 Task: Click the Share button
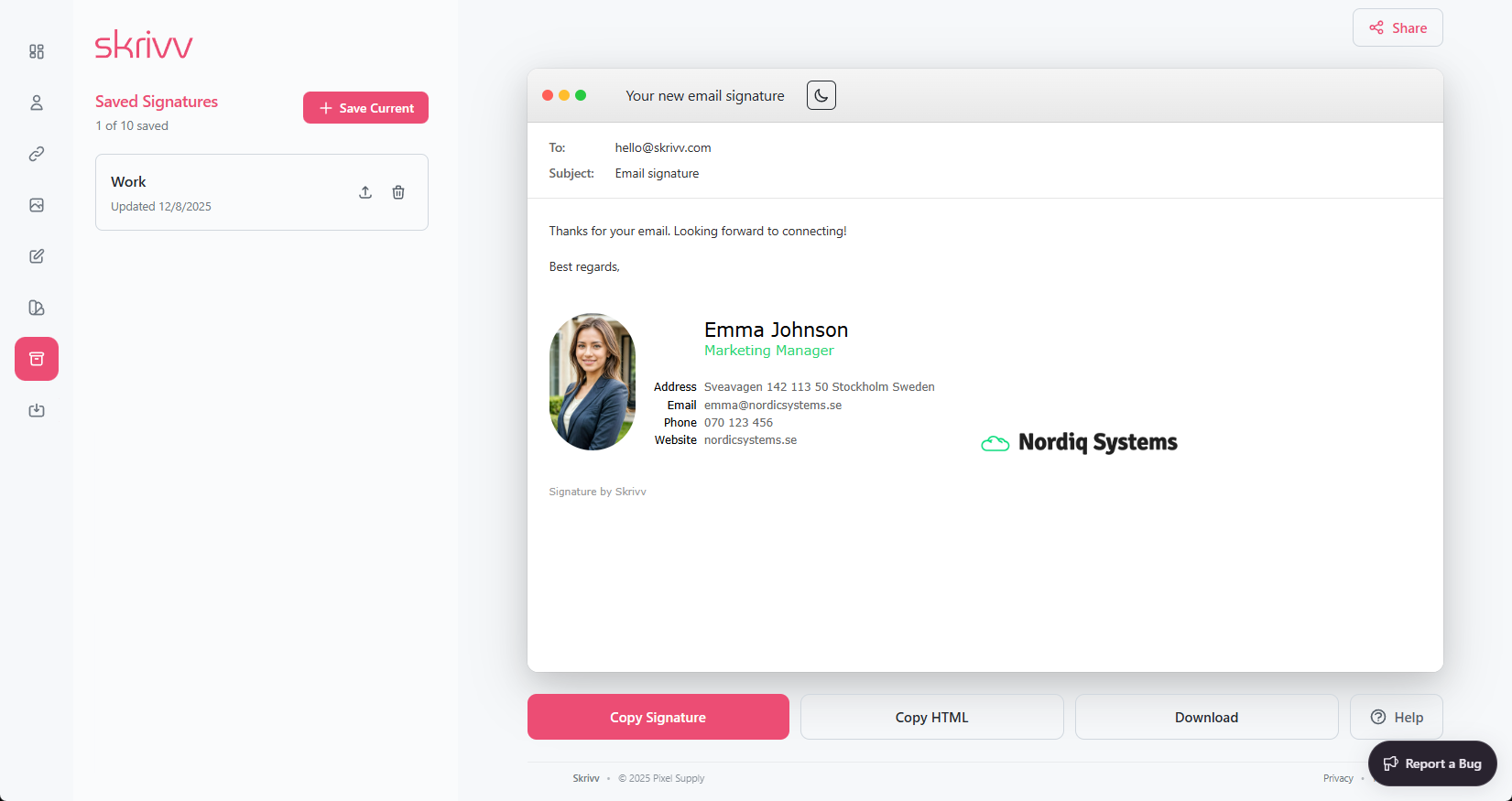pos(1398,27)
